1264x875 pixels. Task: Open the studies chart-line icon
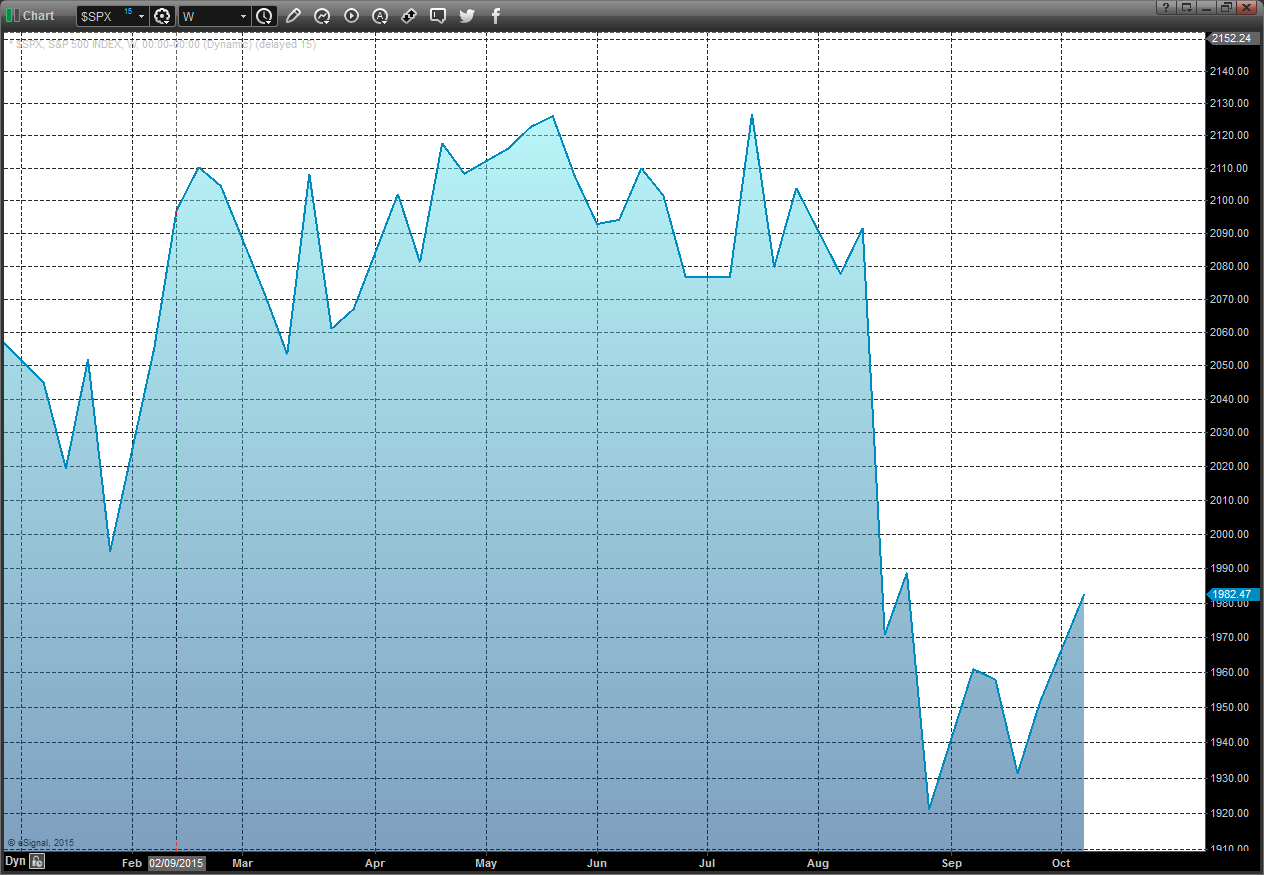click(322, 16)
